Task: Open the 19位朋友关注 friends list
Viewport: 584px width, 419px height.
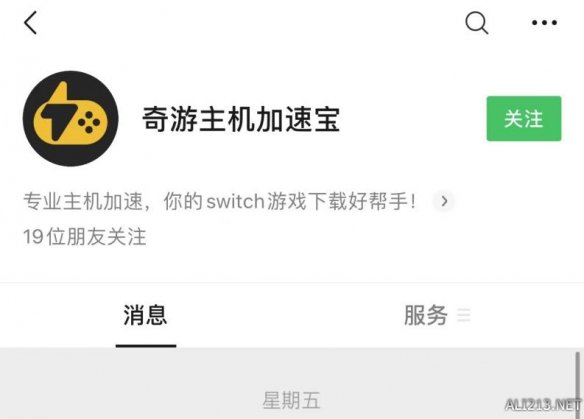Action: [85, 237]
